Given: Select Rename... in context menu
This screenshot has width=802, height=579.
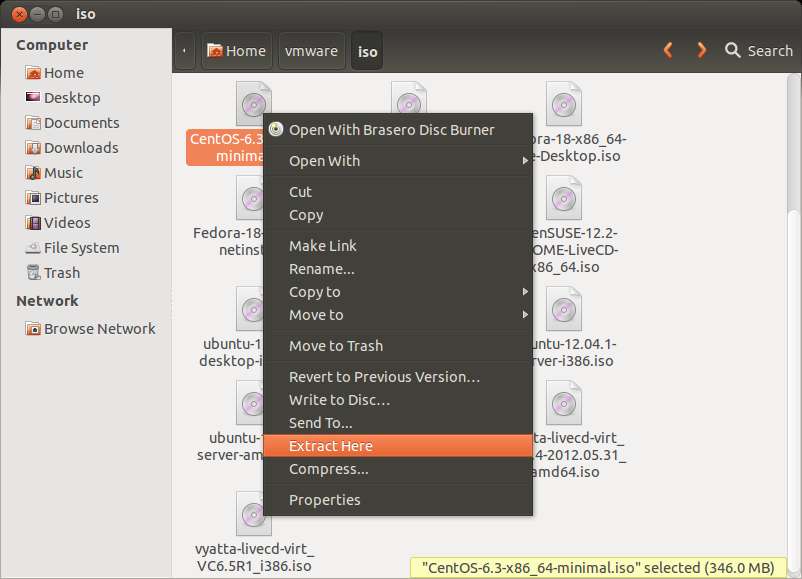Looking at the screenshot, I should click(x=398, y=269).
